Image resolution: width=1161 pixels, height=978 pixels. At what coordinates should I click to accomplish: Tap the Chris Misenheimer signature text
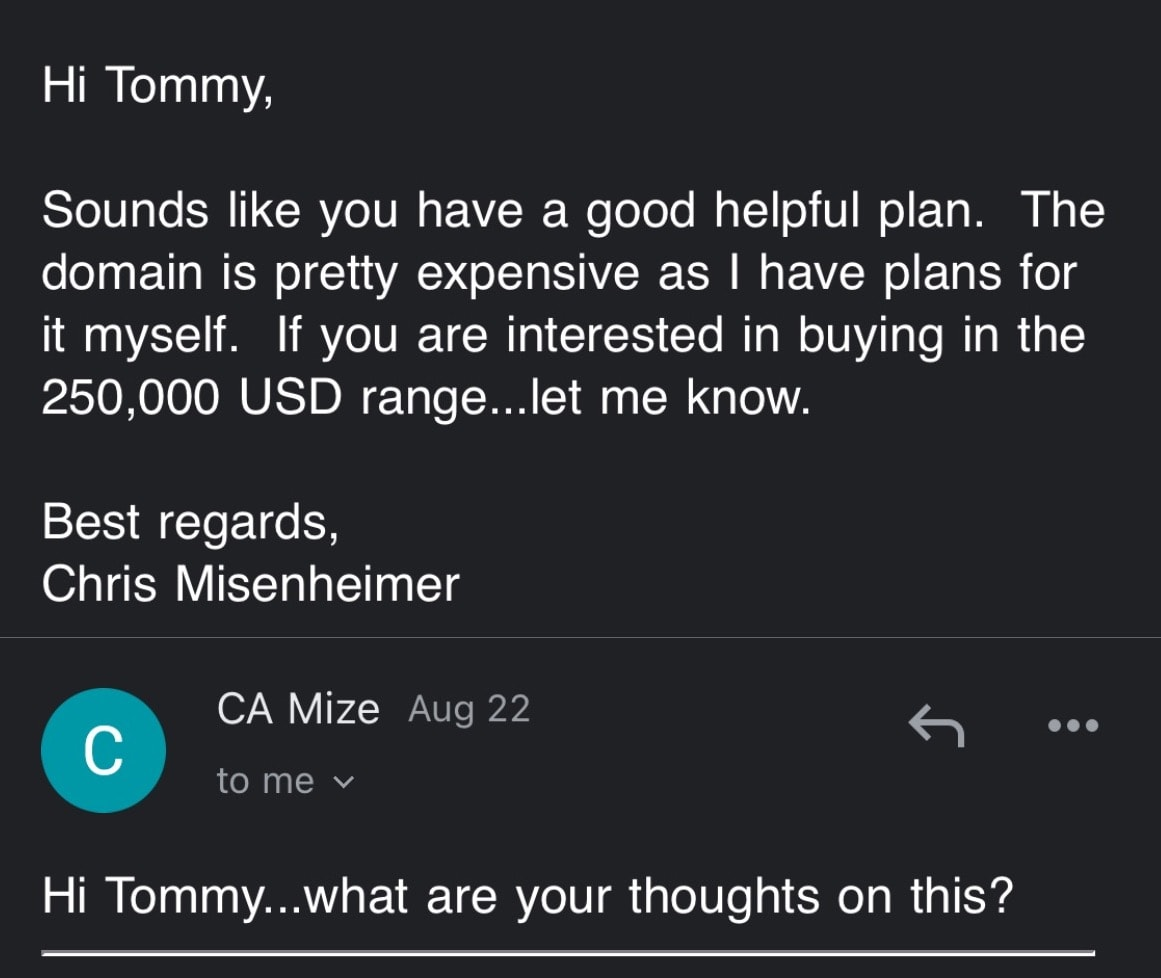(x=250, y=584)
